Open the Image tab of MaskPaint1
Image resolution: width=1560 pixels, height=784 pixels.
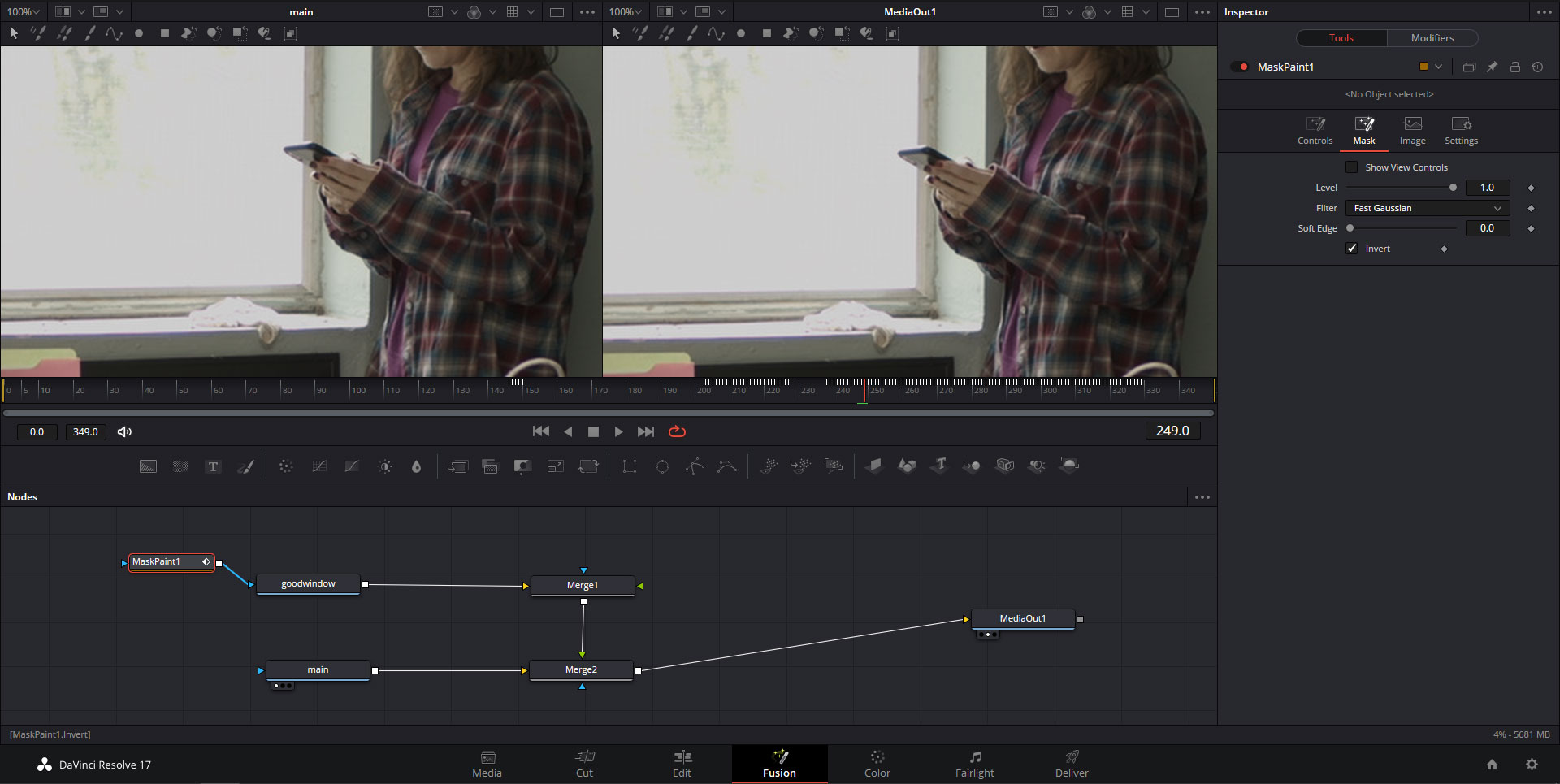[x=1413, y=131]
